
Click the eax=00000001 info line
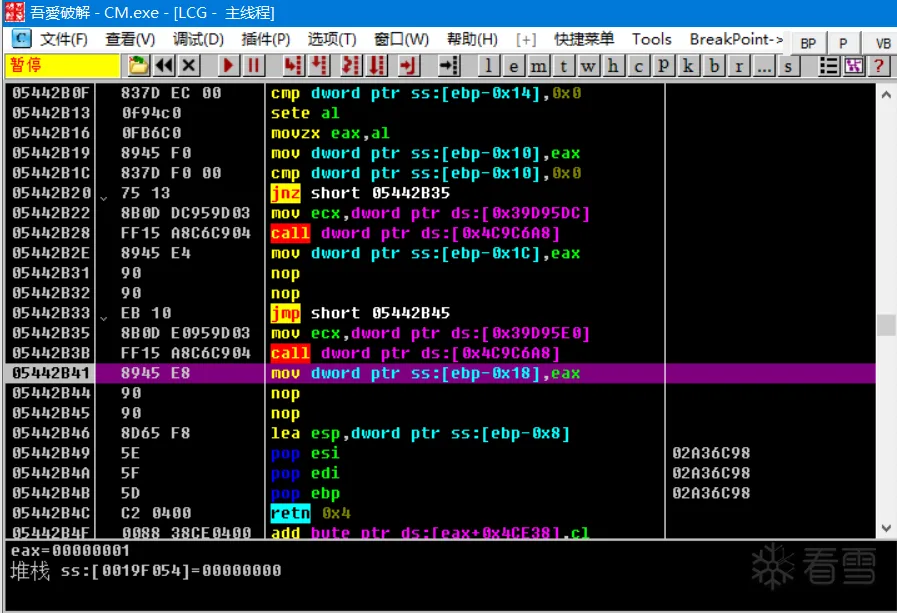(70, 551)
